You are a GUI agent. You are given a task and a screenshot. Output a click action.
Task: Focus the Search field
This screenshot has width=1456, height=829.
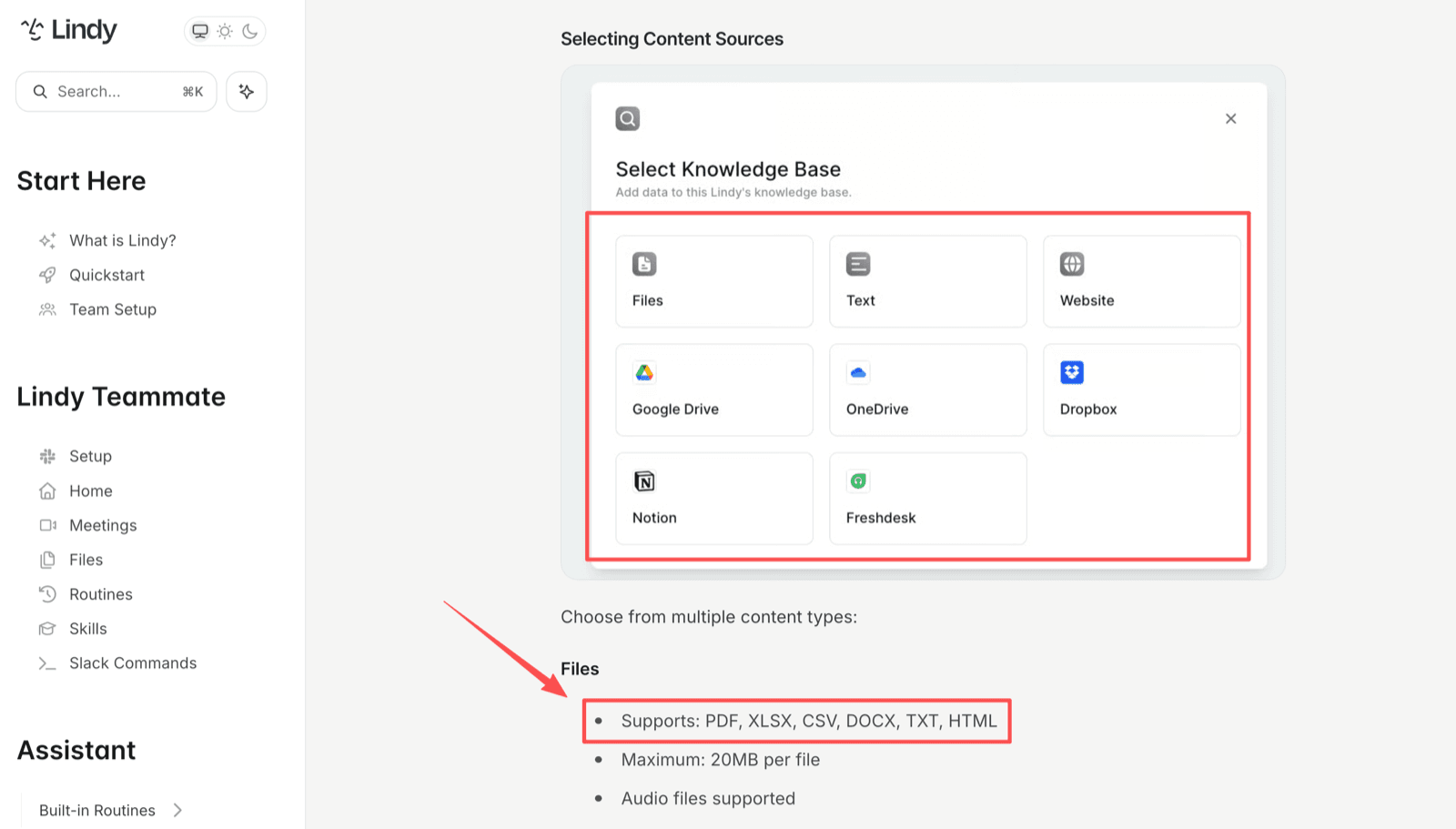tap(116, 91)
